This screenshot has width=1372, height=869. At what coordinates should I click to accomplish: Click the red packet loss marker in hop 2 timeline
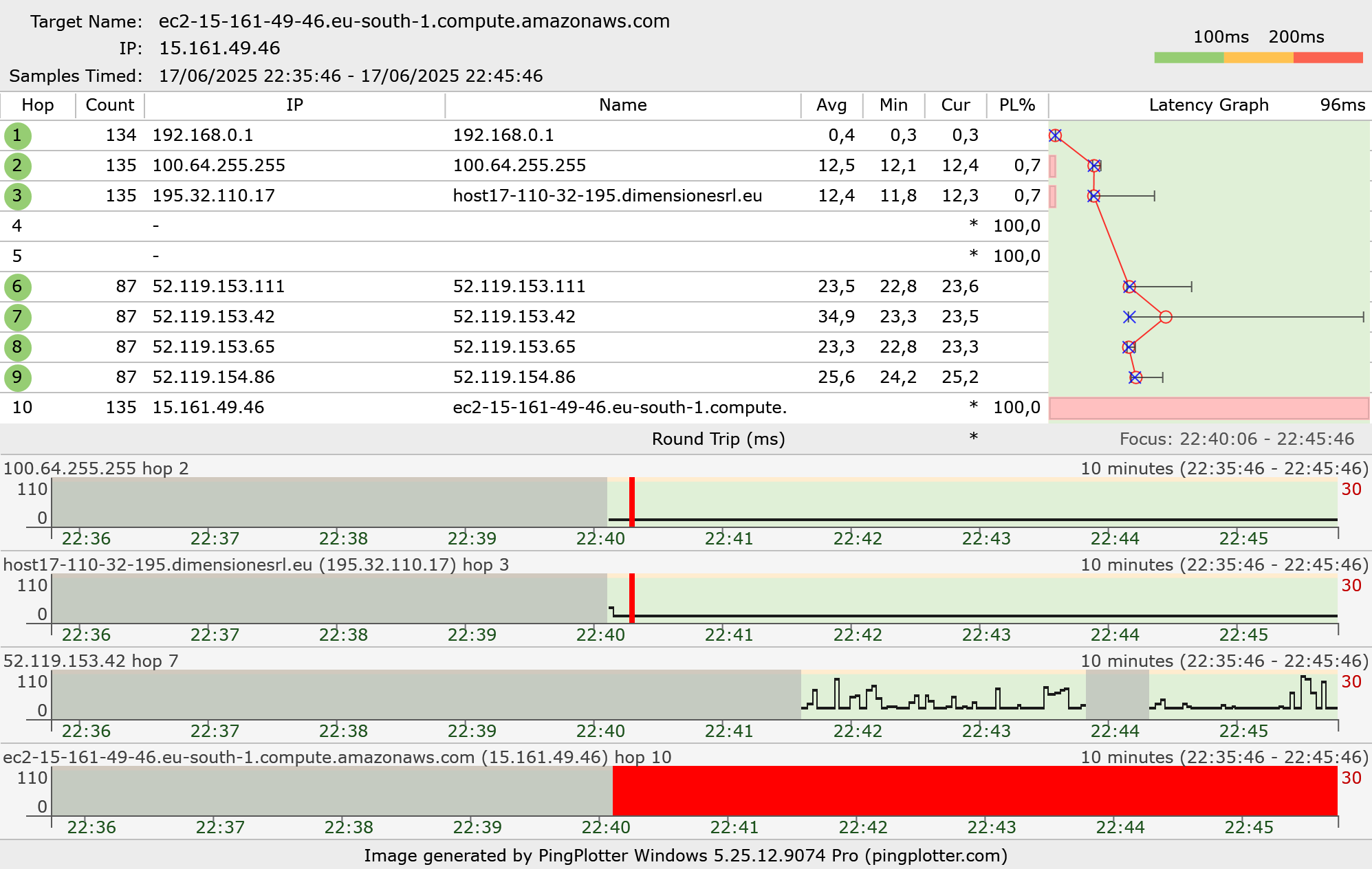(631, 502)
